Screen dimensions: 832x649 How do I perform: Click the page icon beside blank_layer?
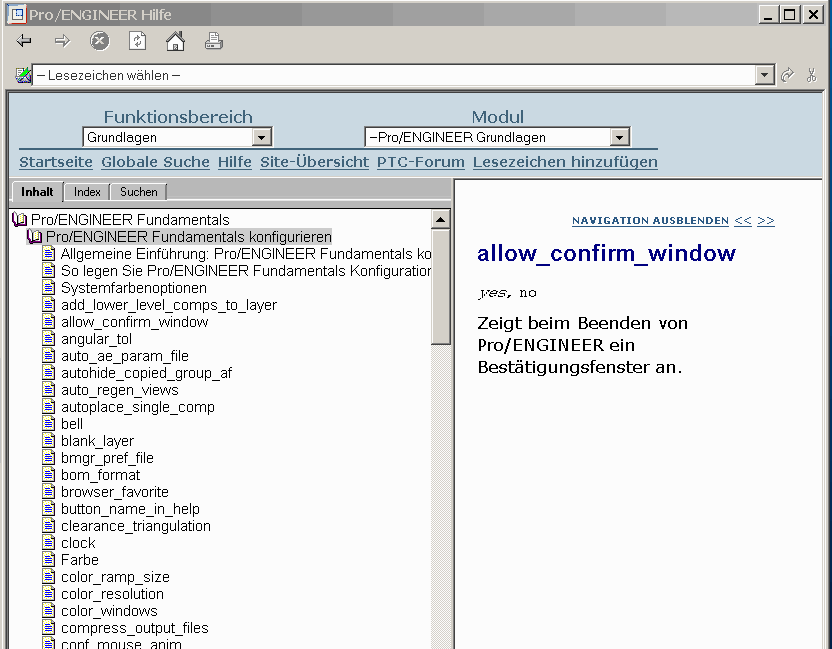[x=49, y=440]
